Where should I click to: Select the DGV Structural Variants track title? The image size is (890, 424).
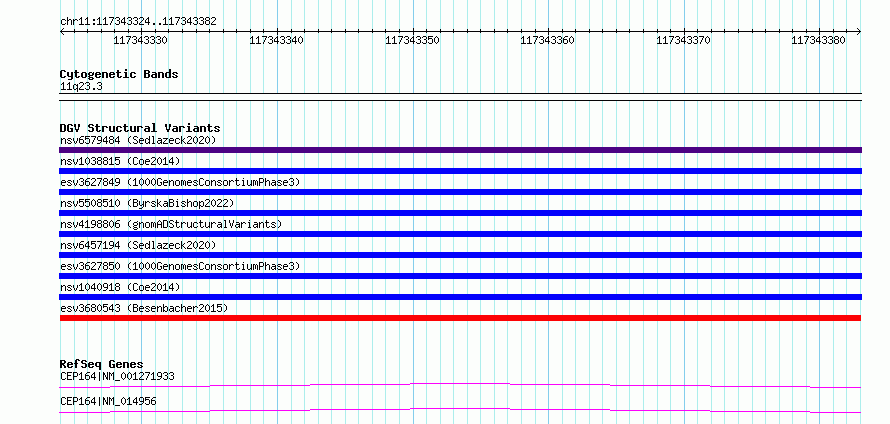pyautogui.click(x=140, y=128)
